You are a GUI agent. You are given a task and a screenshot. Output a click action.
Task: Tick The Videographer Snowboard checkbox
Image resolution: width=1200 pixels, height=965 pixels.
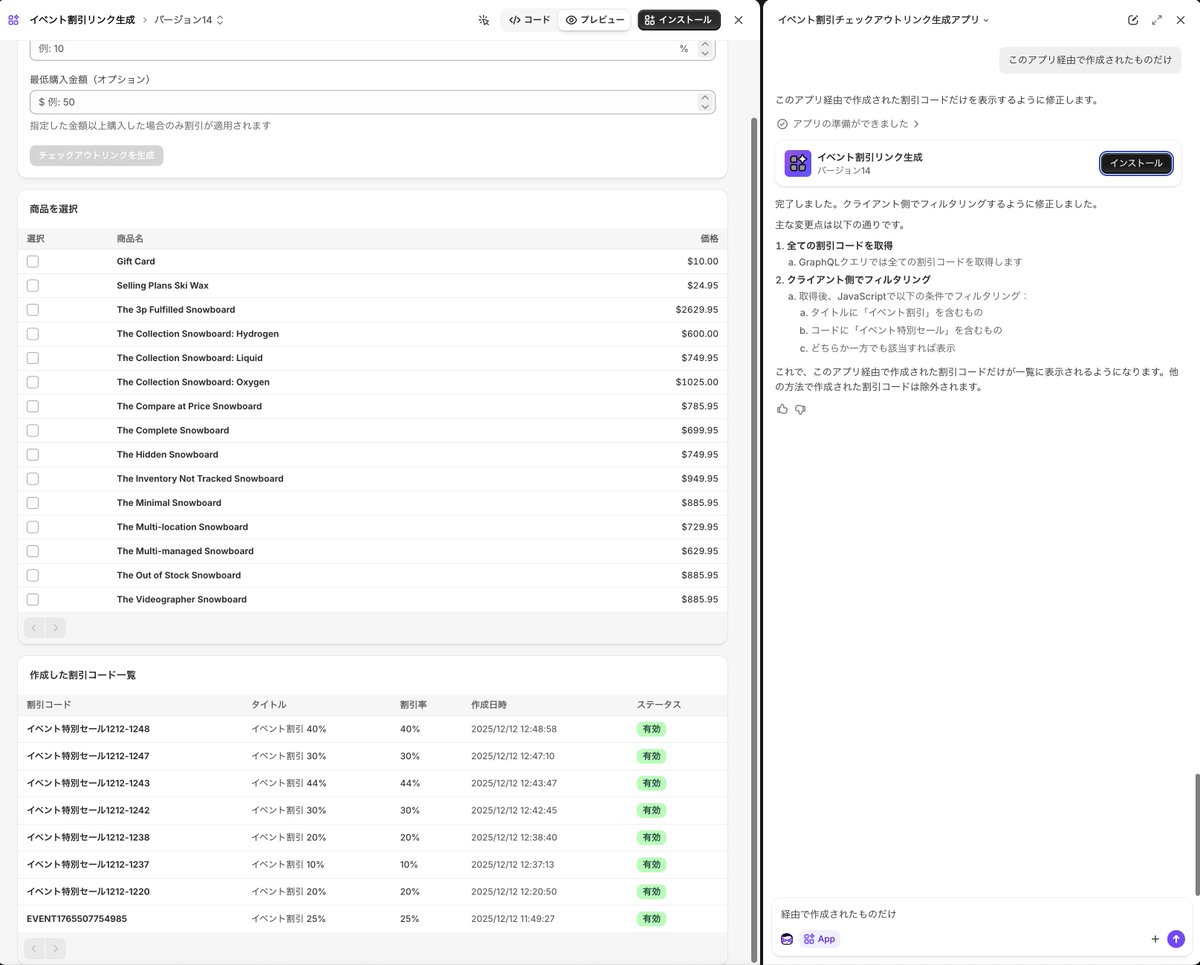coord(33,599)
